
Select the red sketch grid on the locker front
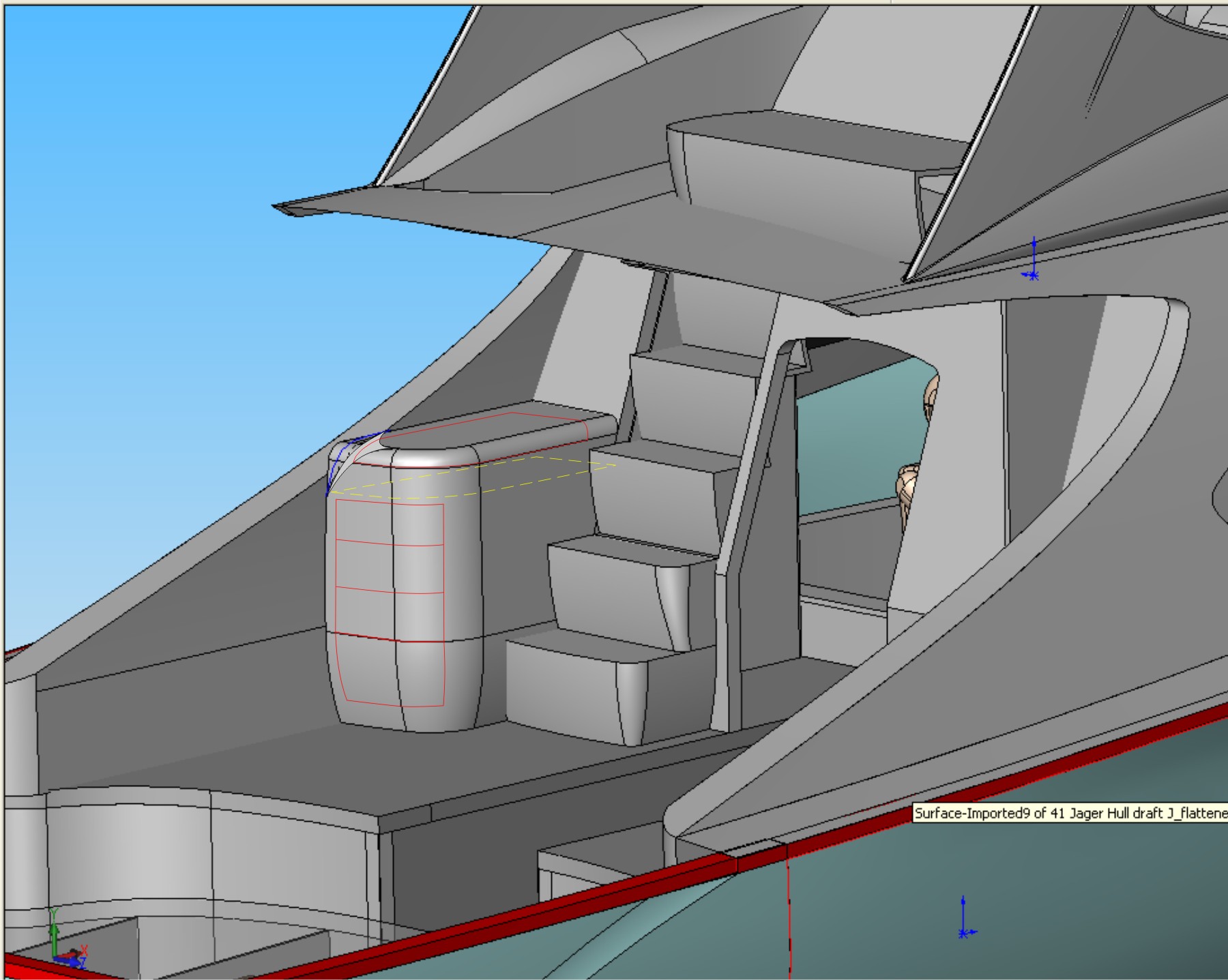click(x=390, y=566)
